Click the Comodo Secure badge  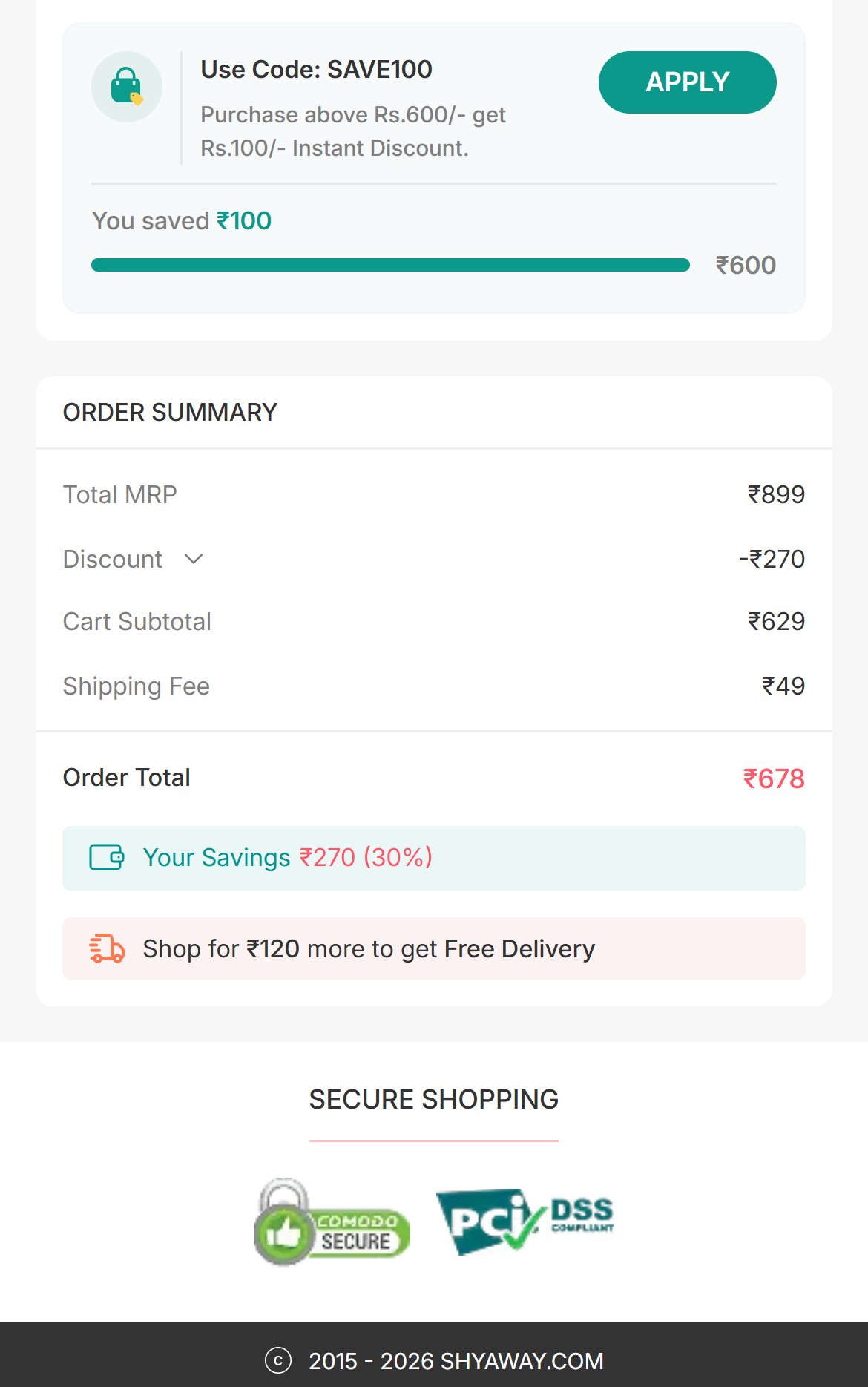pos(332,1222)
